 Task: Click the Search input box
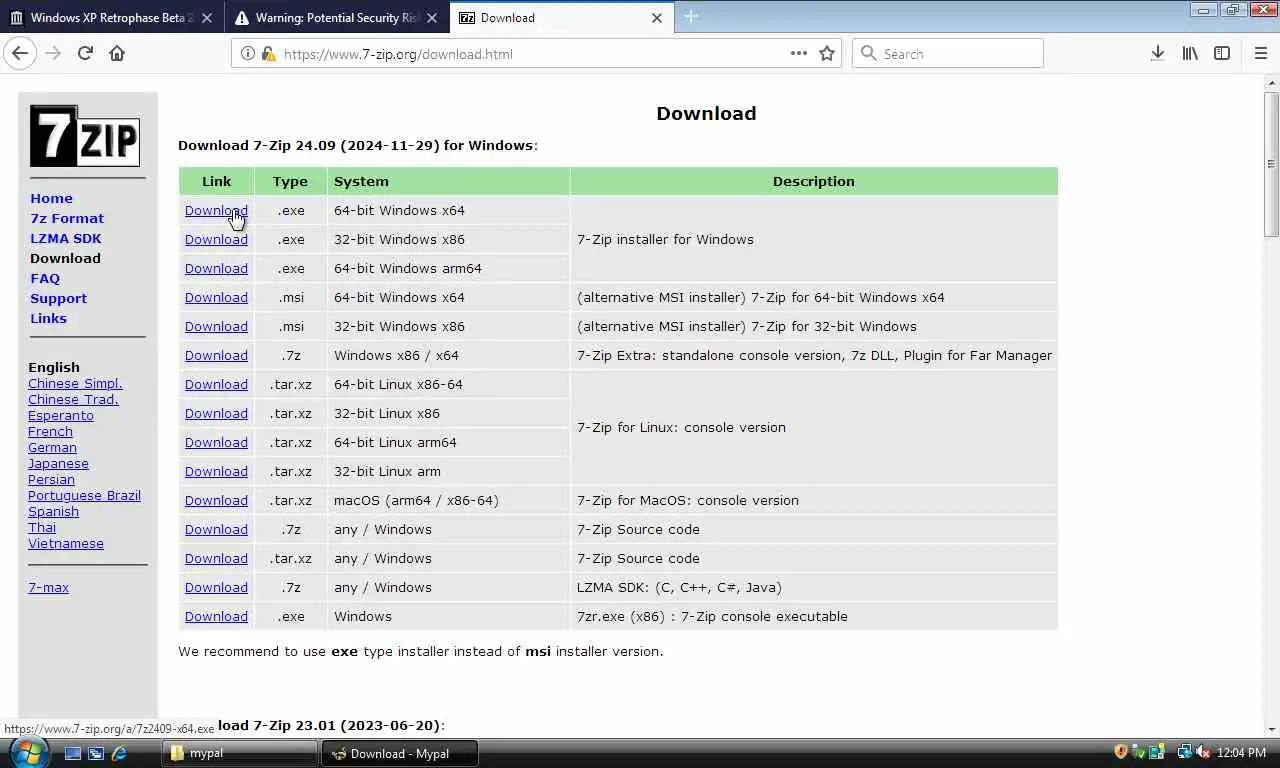pyautogui.click(x=948, y=54)
